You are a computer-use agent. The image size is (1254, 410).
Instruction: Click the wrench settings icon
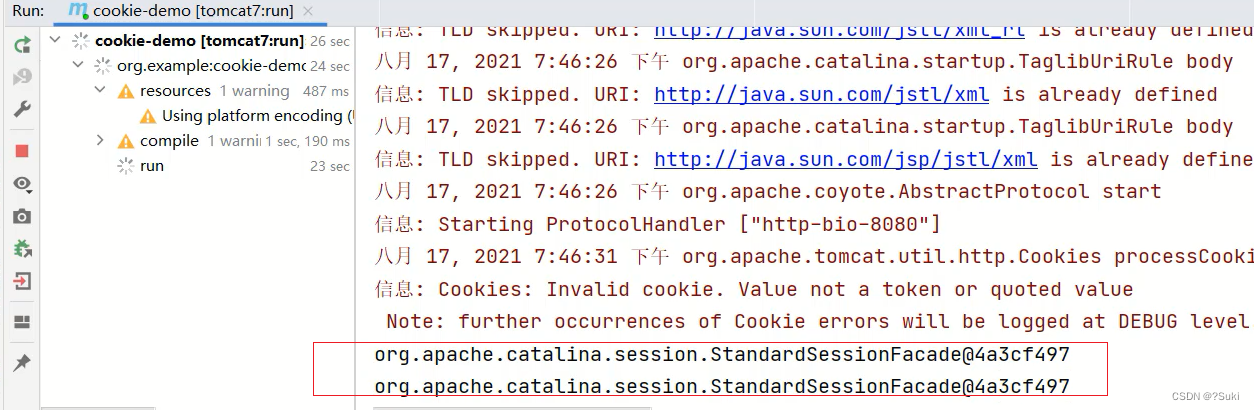(22, 109)
